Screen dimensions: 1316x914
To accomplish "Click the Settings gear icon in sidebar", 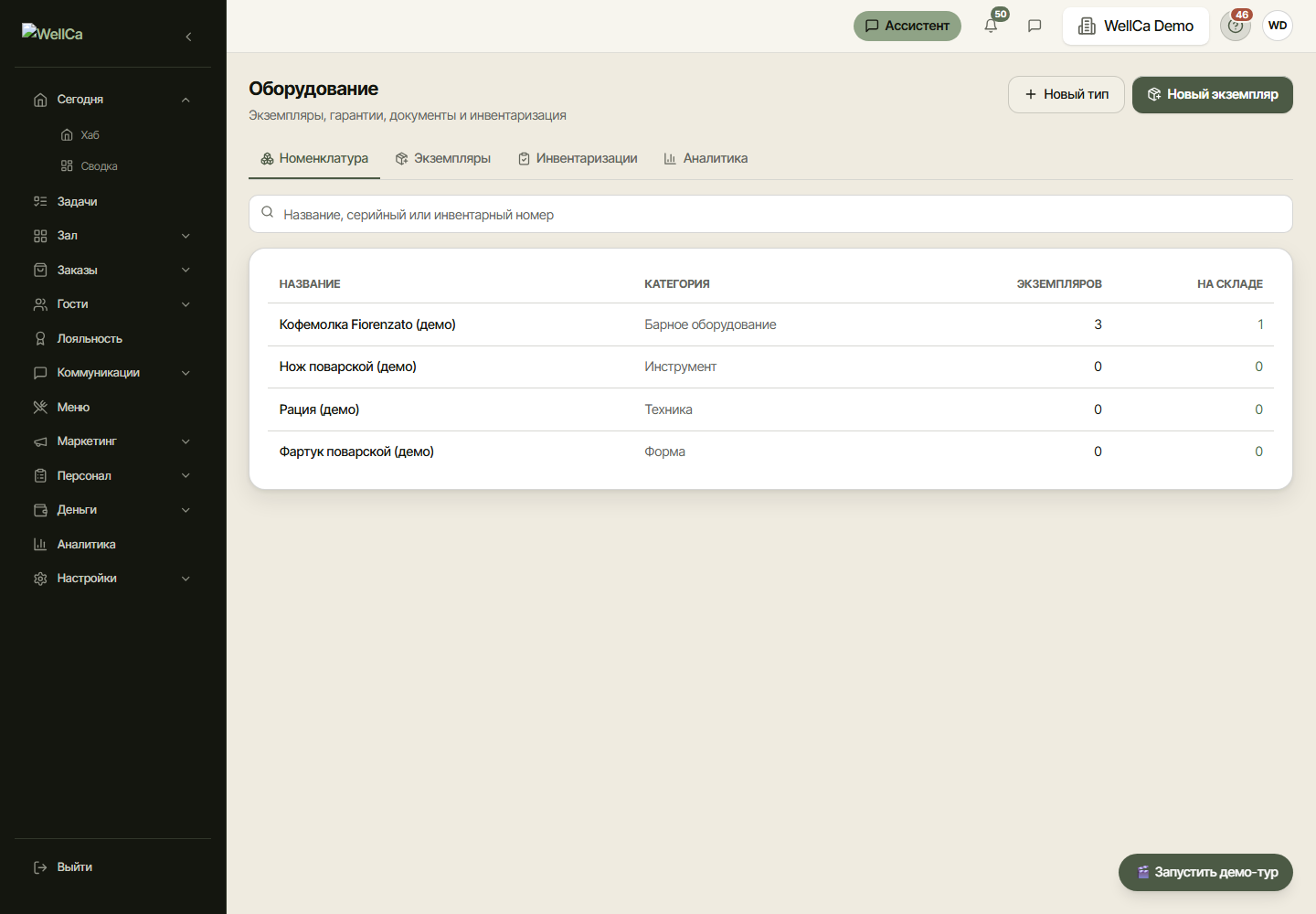I will [40, 579].
